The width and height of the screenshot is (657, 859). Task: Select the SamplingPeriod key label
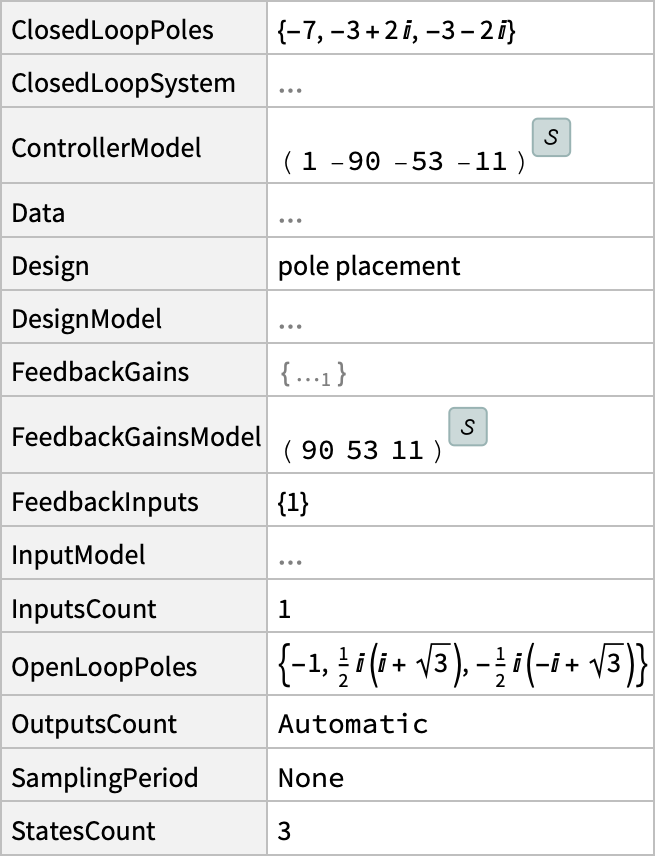[x=105, y=778]
